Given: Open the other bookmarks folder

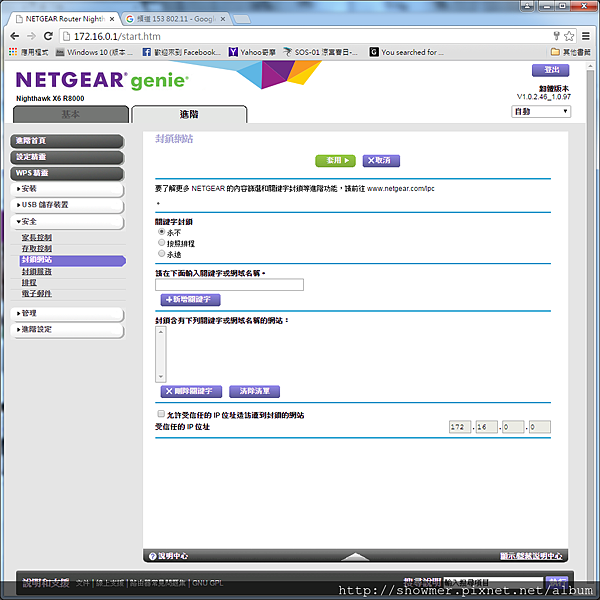Looking at the screenshot, I should (571, 52).
